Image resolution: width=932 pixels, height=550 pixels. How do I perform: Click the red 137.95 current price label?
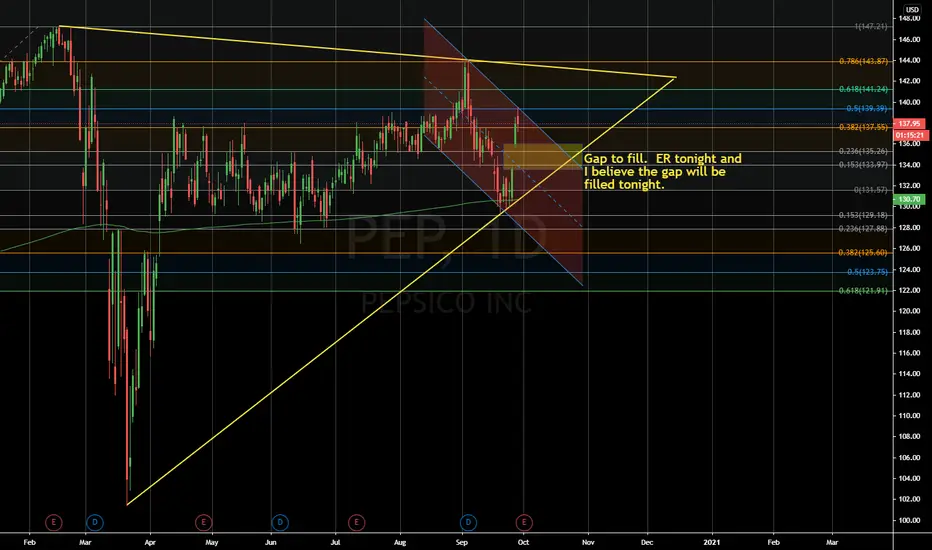[909, 124]
